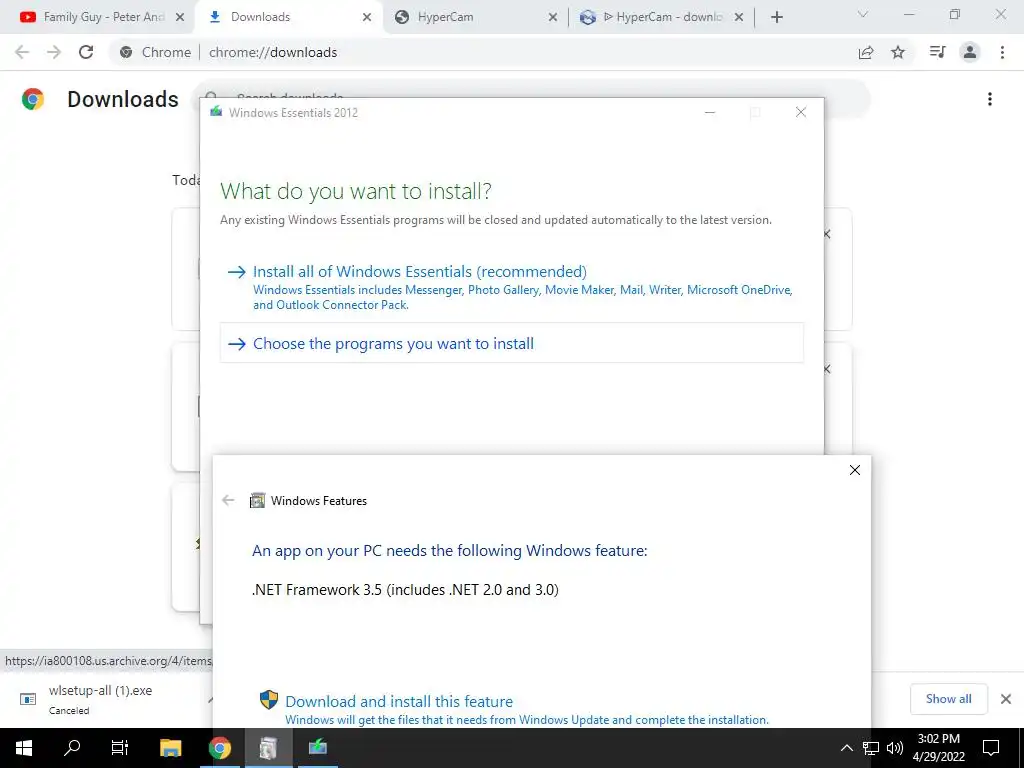Click Google Chrome taskbar icon
The image size is (1024, 768).
219,748
